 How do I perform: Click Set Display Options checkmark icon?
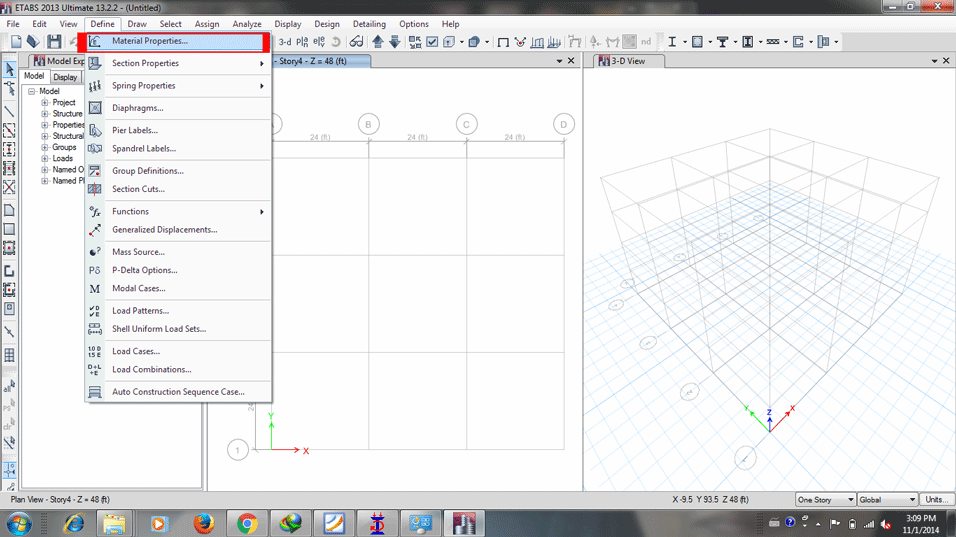pos(432,42)
